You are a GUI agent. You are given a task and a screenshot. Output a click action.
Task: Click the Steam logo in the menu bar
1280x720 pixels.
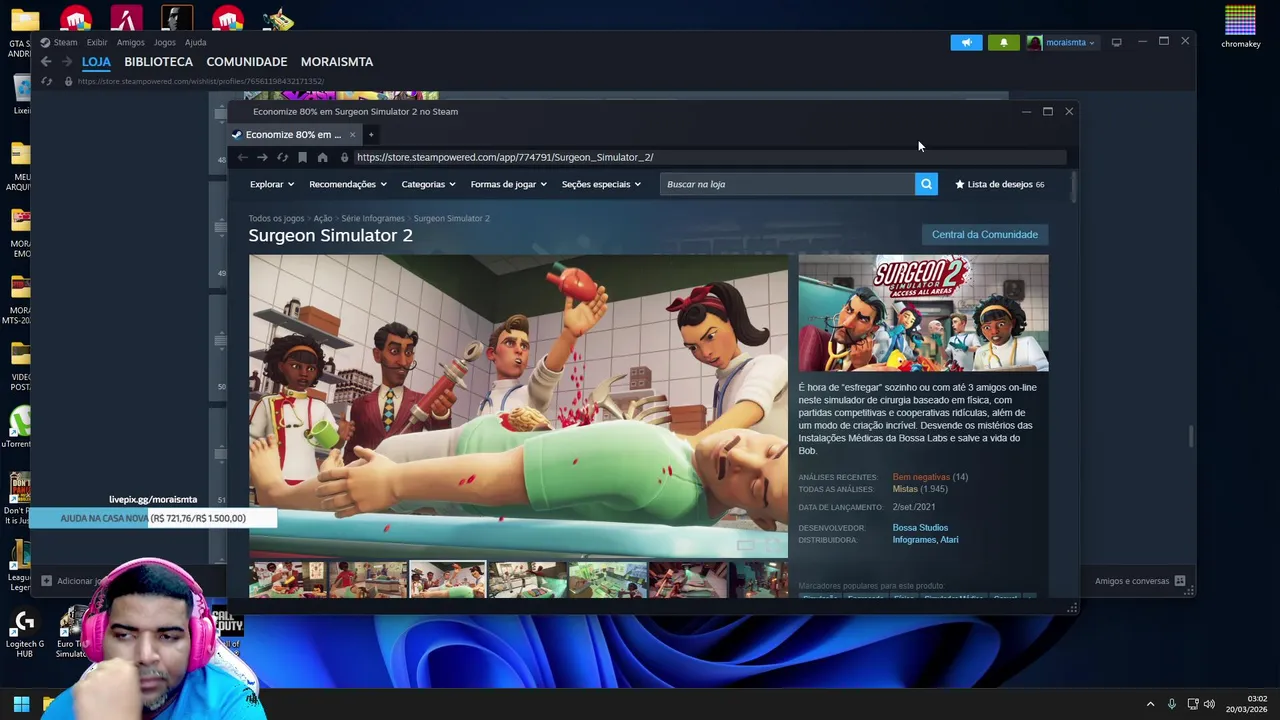pos(45,42)
